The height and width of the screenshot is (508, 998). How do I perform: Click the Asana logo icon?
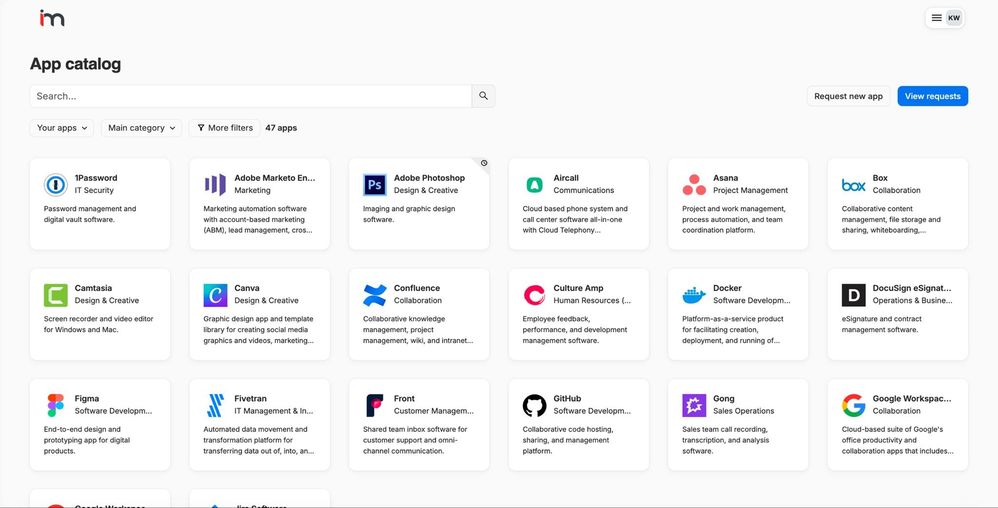click(x=694, y=185)
